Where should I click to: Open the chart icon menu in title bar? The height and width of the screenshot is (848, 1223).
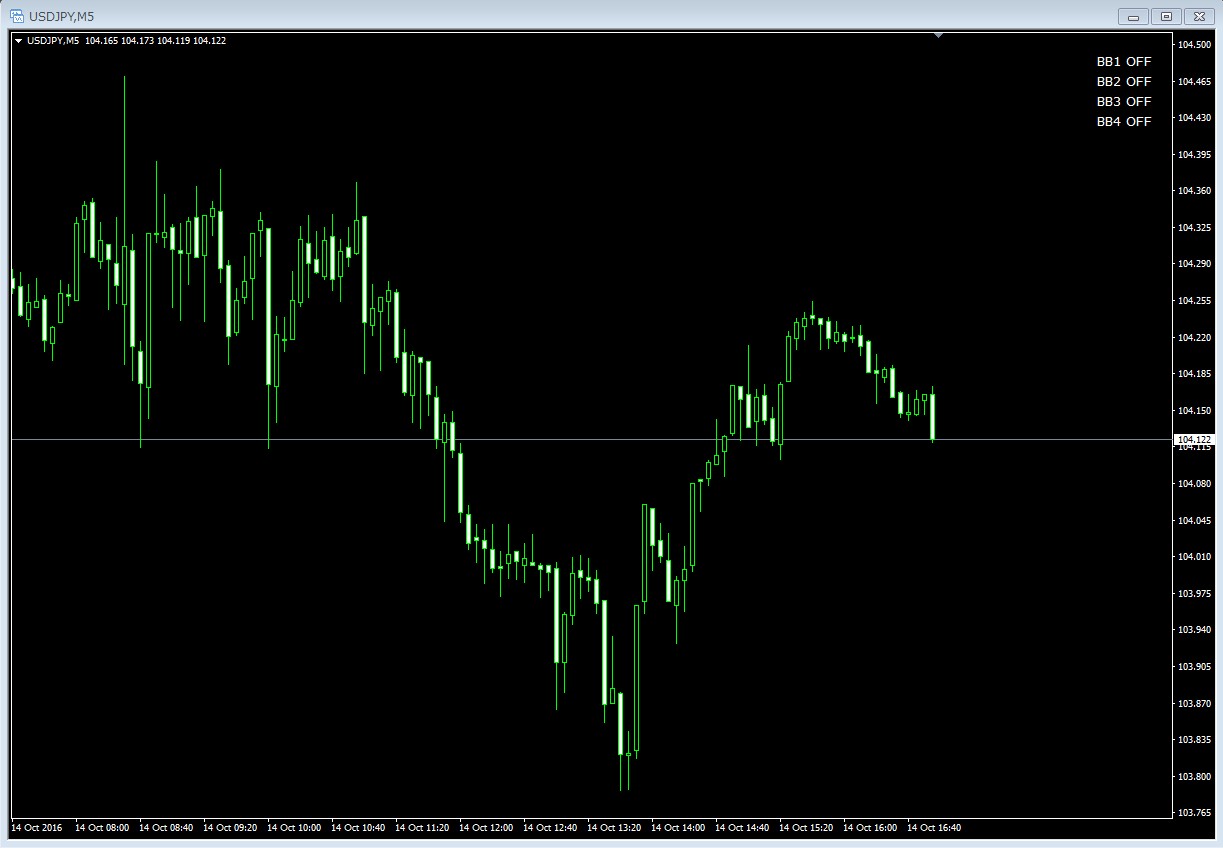point(17,15)
